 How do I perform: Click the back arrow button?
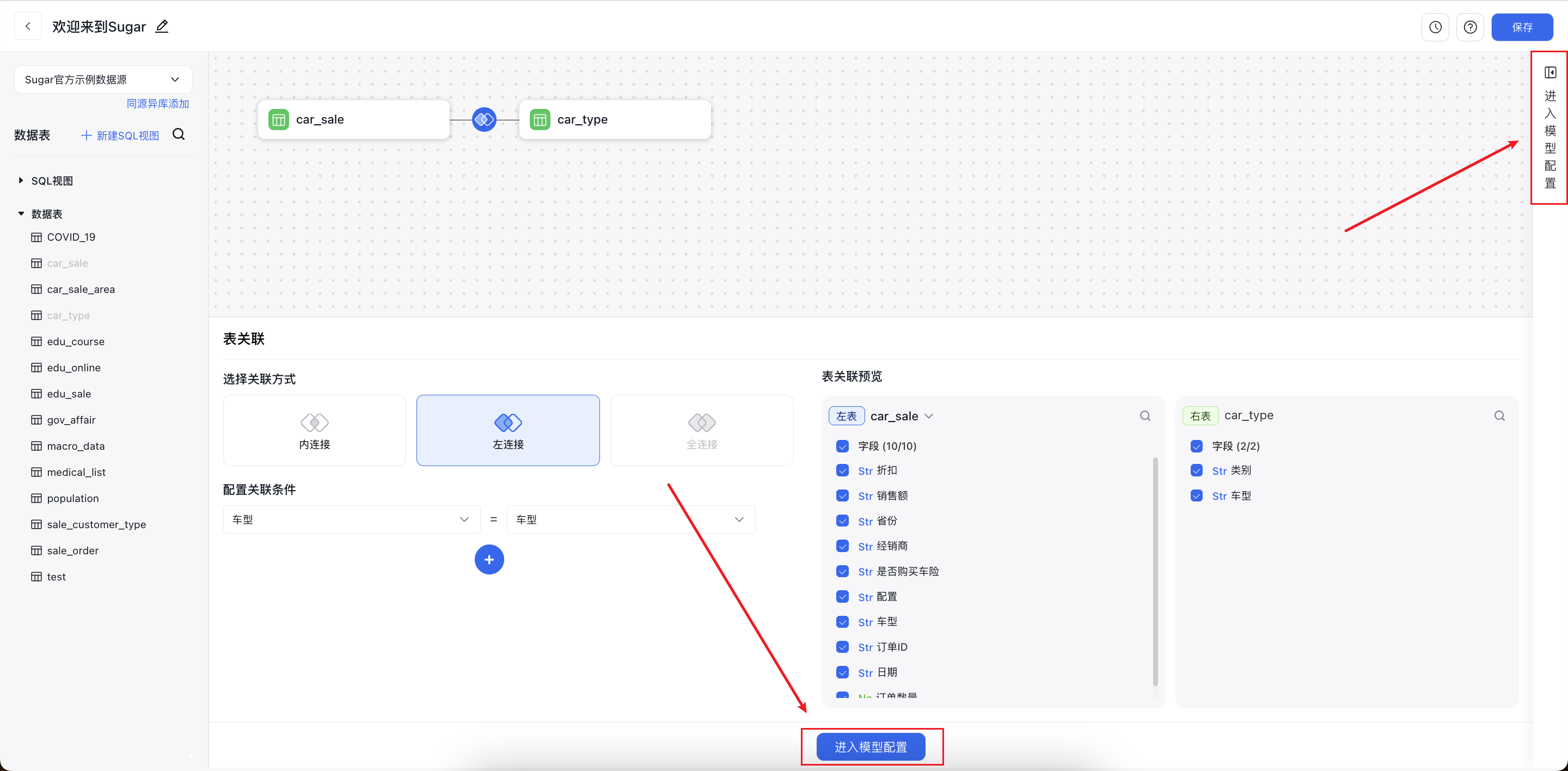pos(28,26)
